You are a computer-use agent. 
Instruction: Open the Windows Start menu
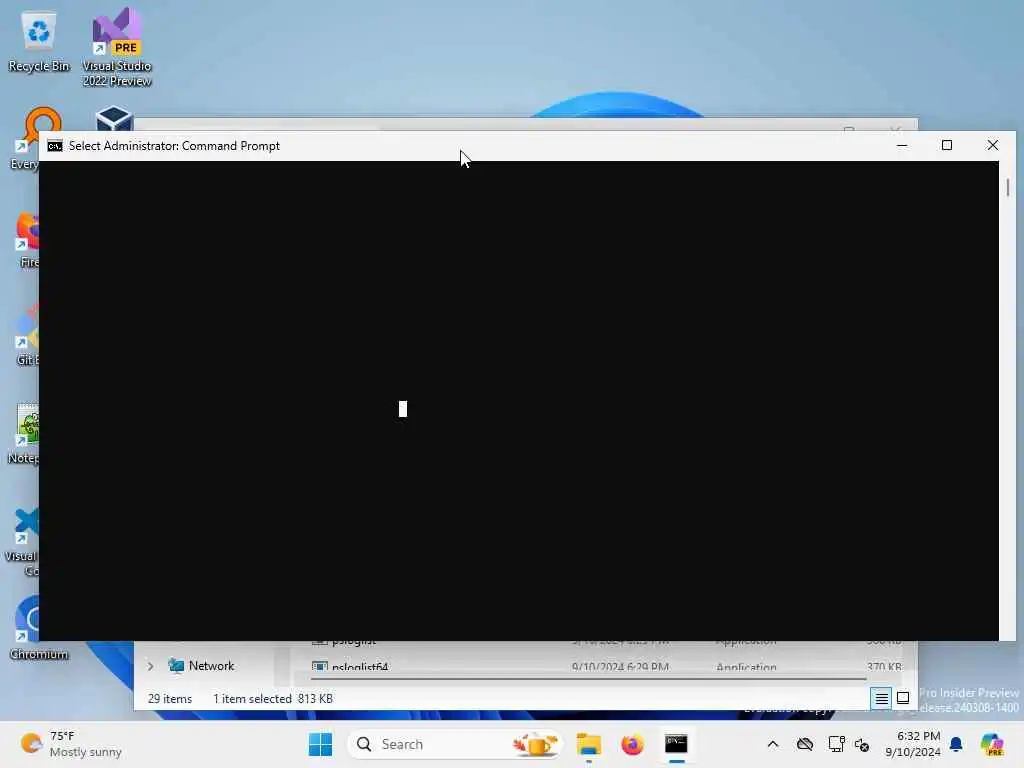(x=320, y=744)
